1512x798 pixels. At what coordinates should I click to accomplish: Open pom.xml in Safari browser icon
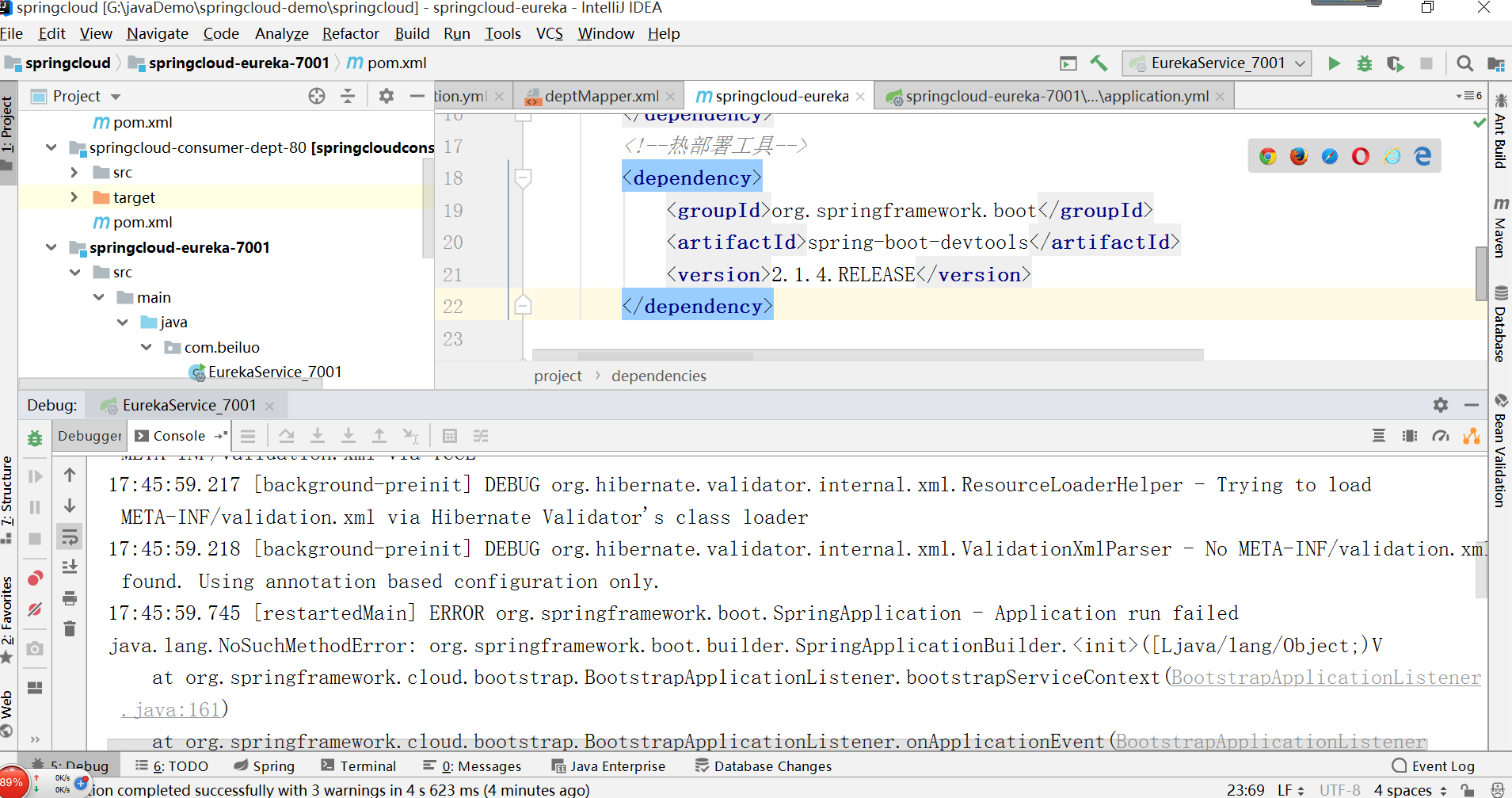(1330, 156)
